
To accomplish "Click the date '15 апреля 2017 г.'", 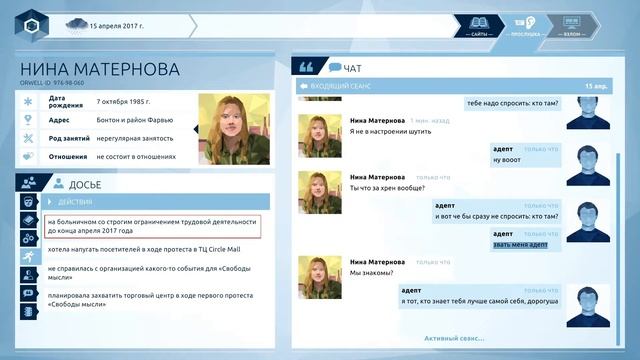I will click(x=117, y=26).
